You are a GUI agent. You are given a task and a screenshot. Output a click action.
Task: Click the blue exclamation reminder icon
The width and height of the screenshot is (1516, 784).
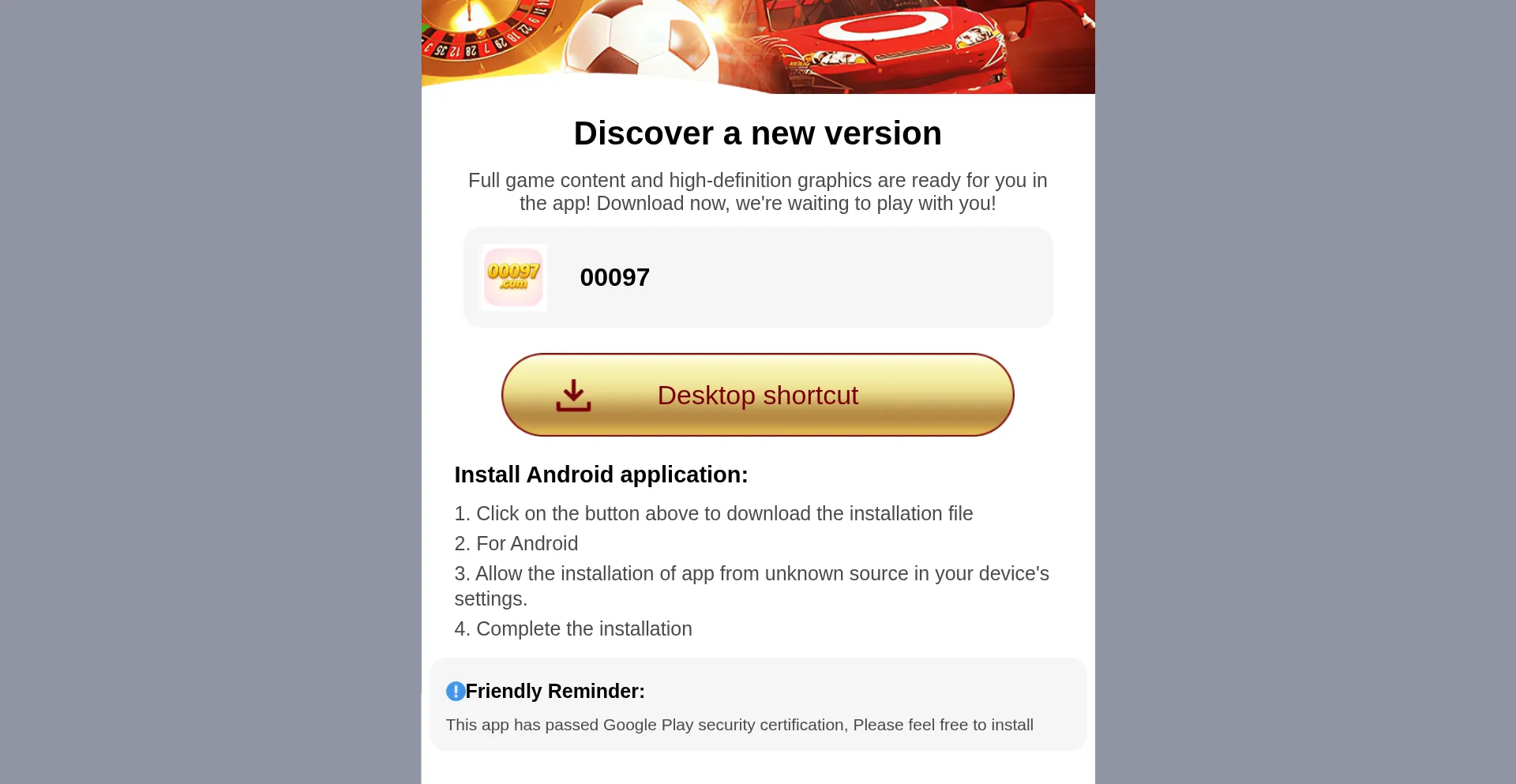(456, 692)
